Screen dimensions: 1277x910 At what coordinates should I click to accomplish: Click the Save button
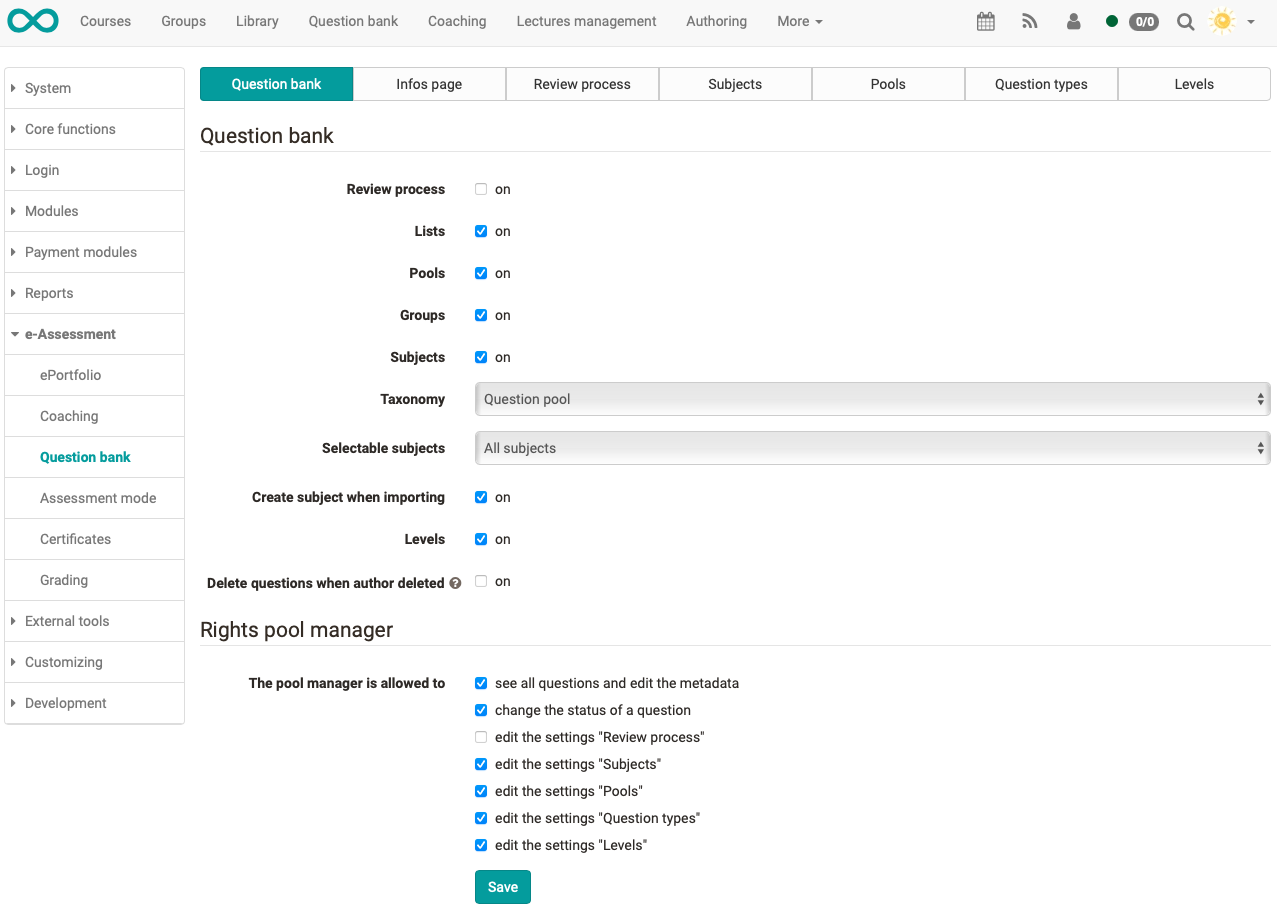coord(502,887)
